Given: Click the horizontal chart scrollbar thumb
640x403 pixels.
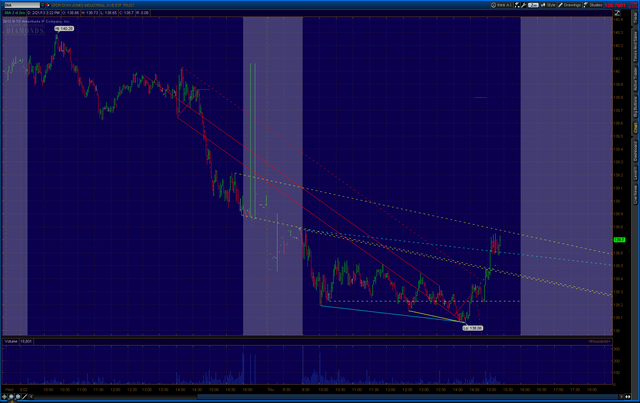Looking at the screenshot, I should (x=407, y=396).
